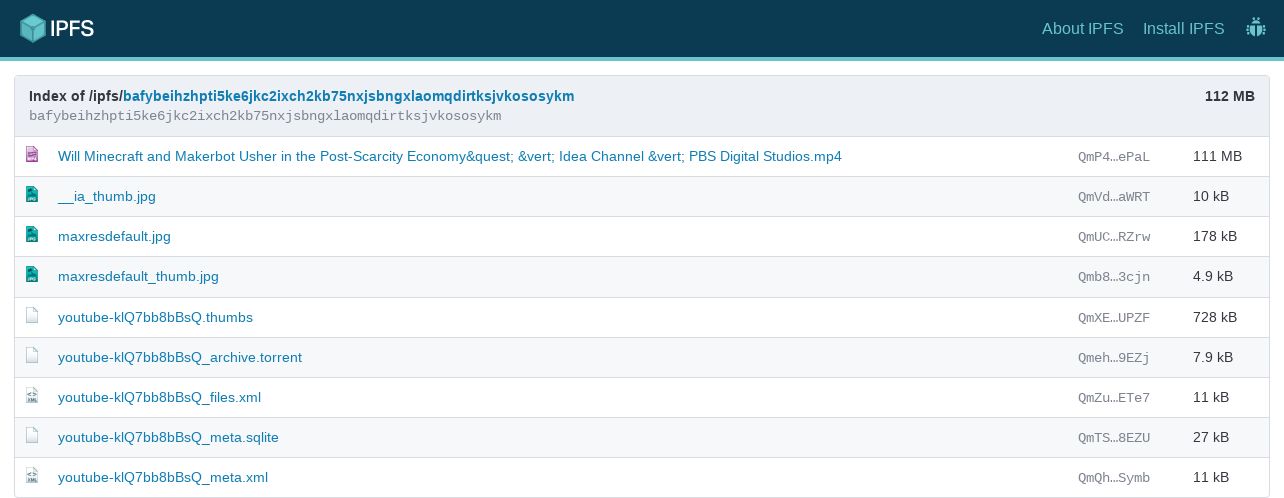
Task: Open the About IPFS link
Action: point(1083,29)
